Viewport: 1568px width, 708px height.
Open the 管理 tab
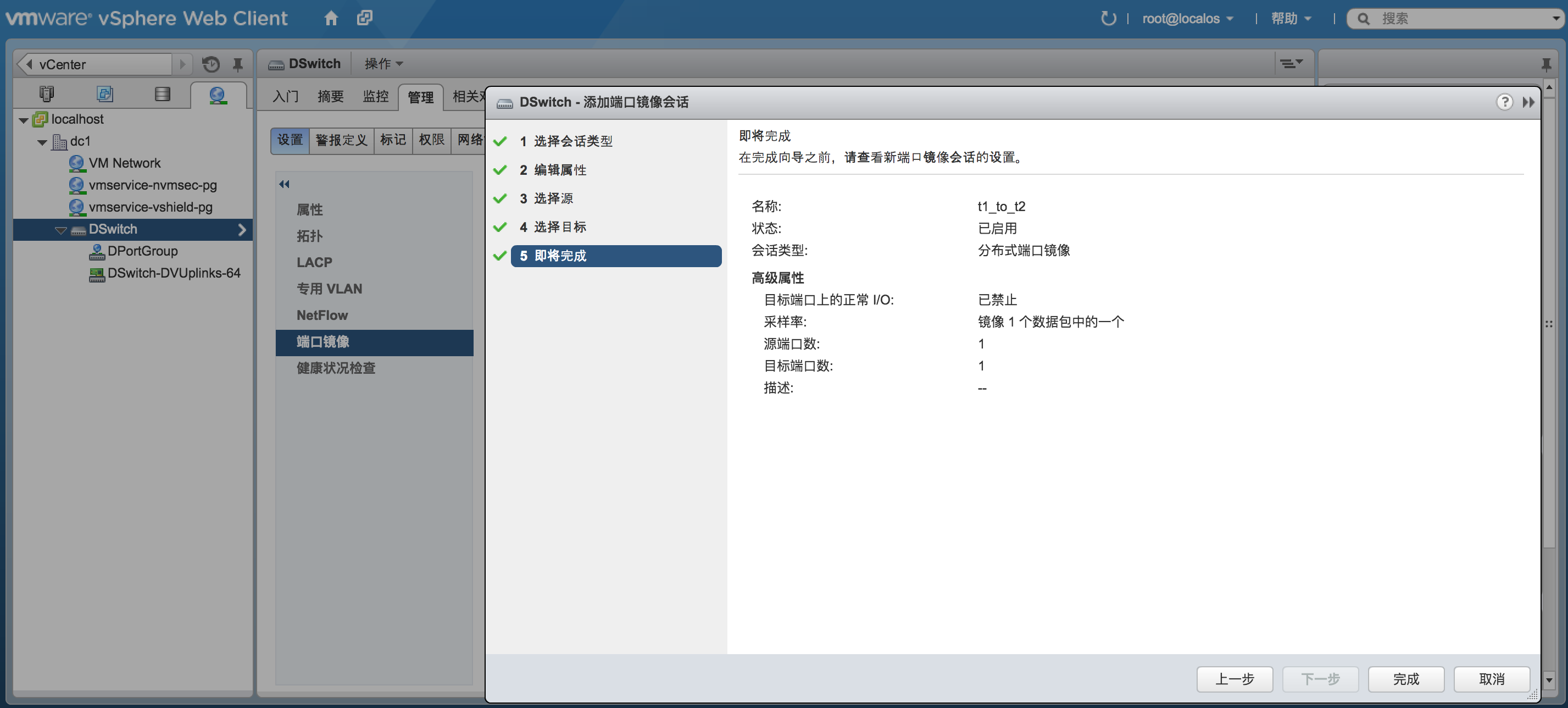click(420, 97)
